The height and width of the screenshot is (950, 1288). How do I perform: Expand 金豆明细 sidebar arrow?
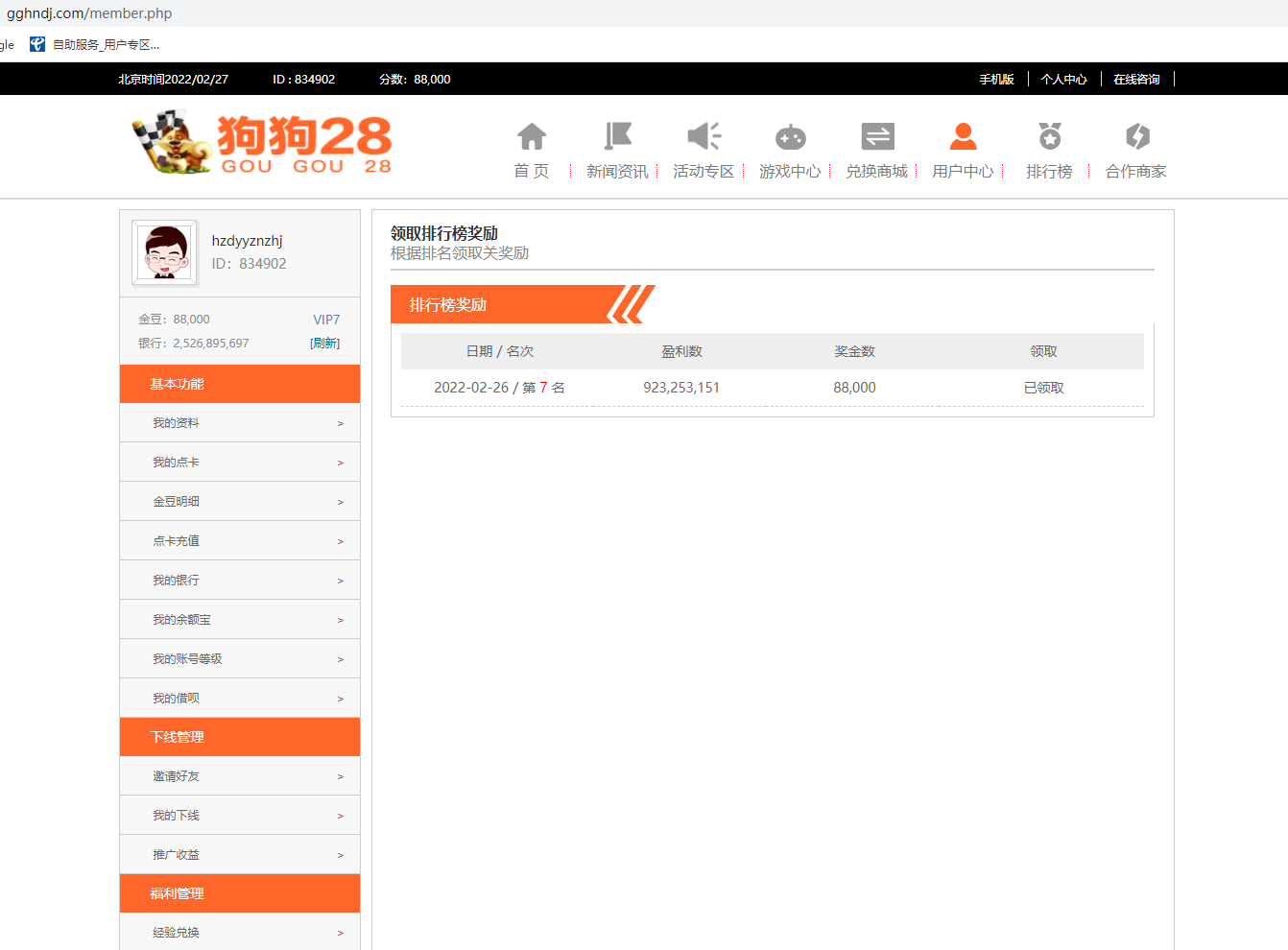pos(340,502)
